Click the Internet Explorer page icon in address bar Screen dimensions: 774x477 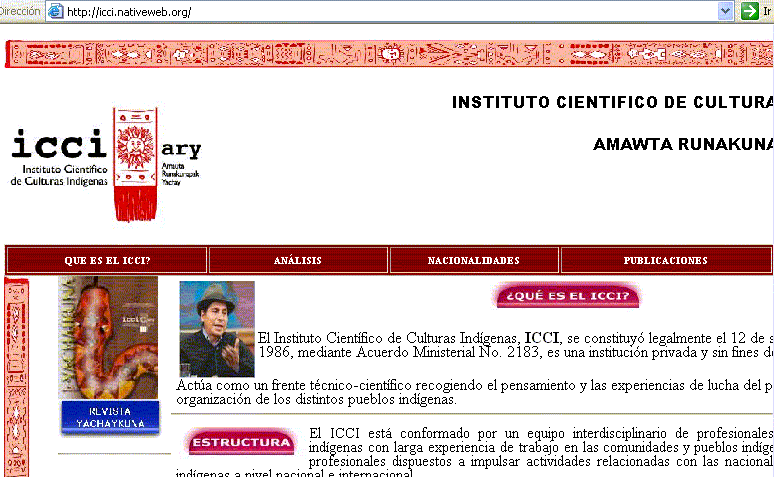56,11
